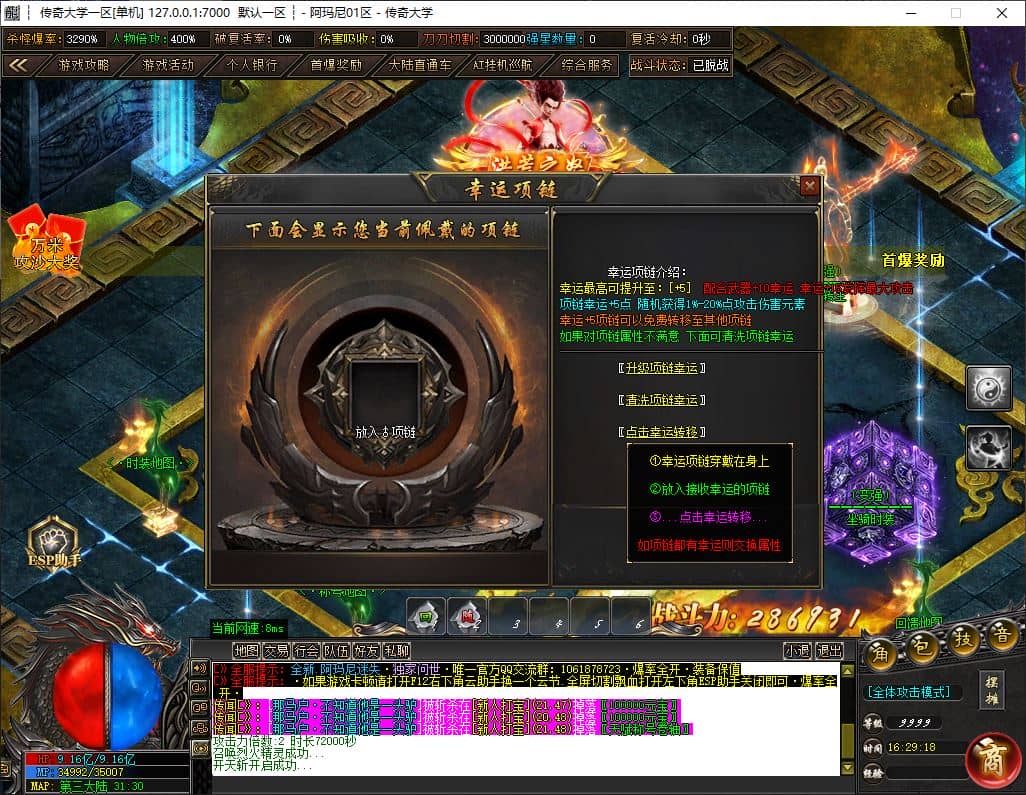1026x795 pixels.
Task: Open the 个人银行 menu tab
Action: 252,65
